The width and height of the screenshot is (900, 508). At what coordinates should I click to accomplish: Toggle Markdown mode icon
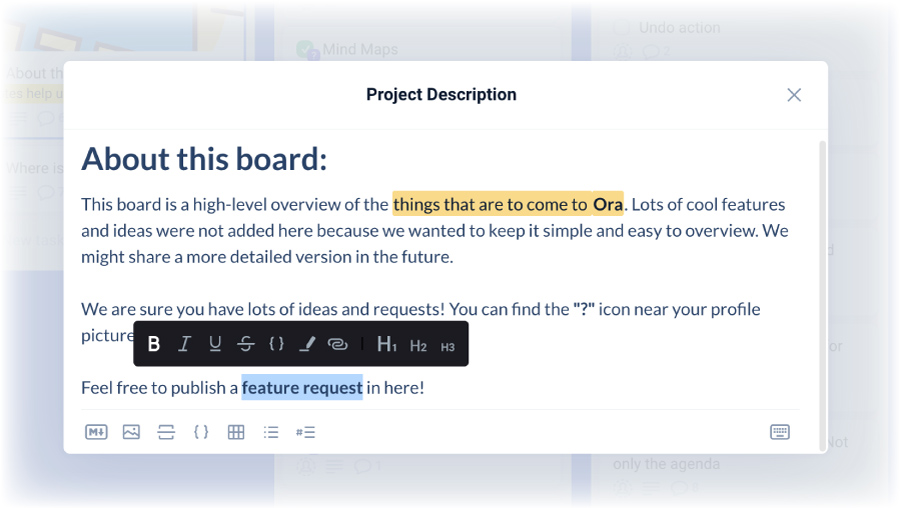96,432
